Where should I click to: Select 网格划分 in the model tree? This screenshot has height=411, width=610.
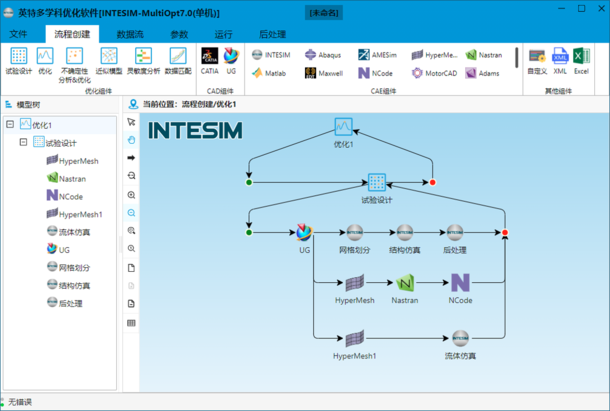coord(68,267)
